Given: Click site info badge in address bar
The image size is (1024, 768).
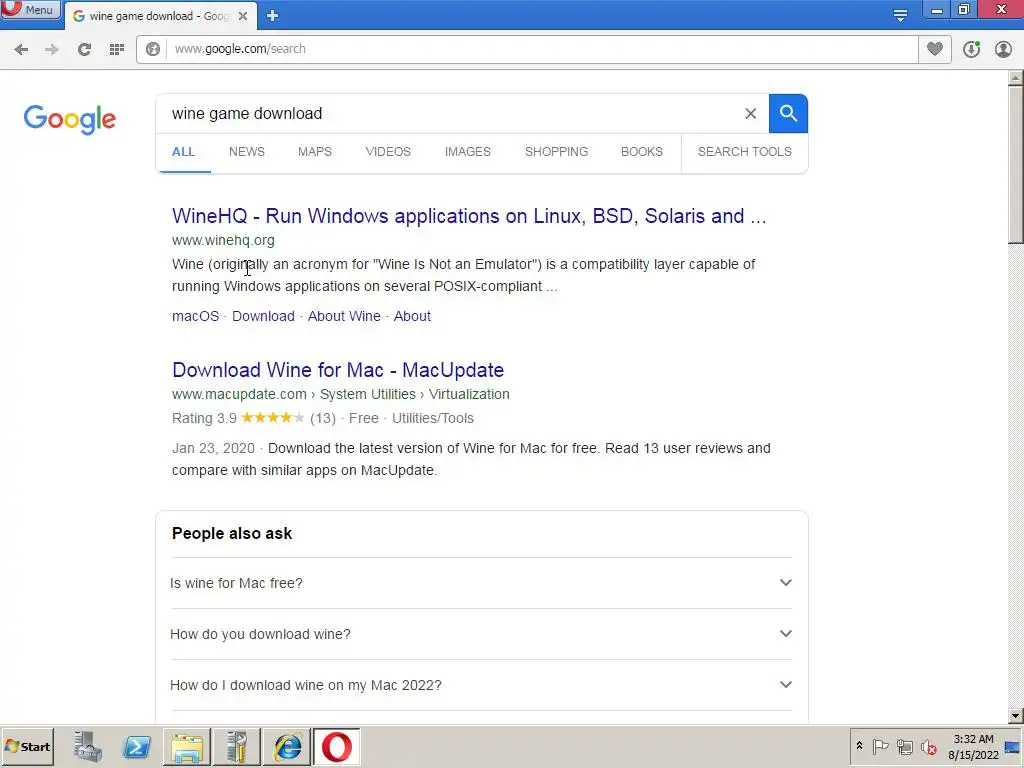Looking at the screenshot, I should tap(153, 49).
